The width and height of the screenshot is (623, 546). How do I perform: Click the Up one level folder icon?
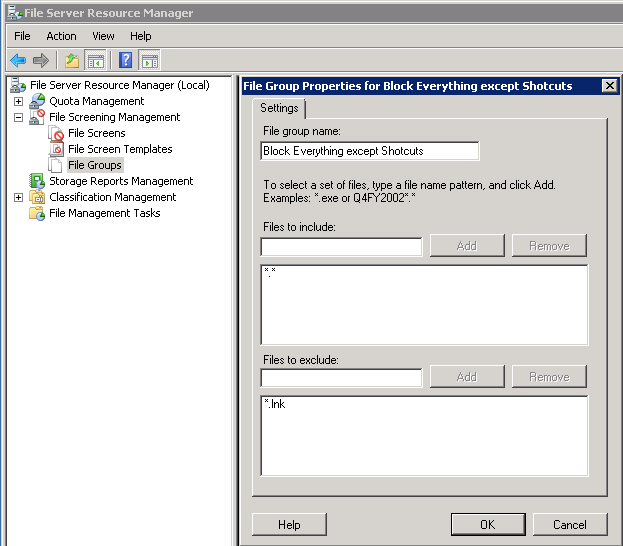click(x=72, y=60)
